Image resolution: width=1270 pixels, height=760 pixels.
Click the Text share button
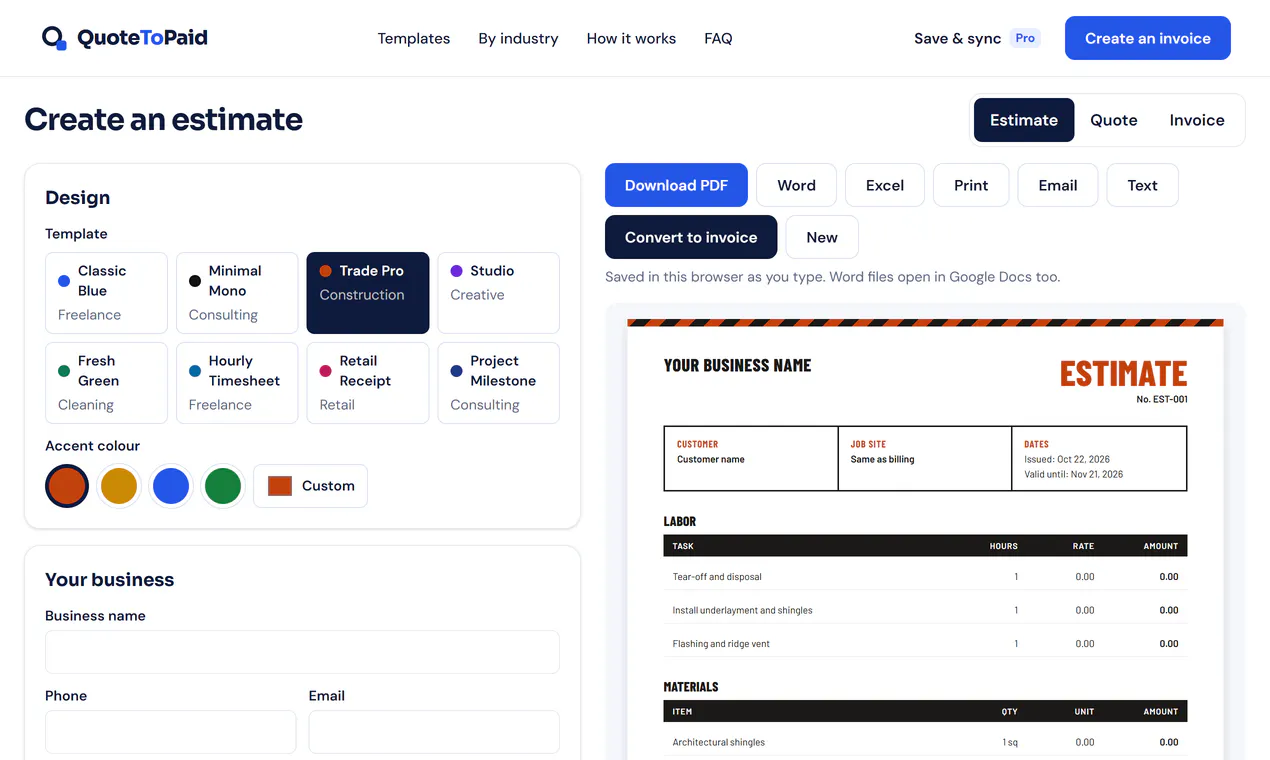click(1143, 185)
